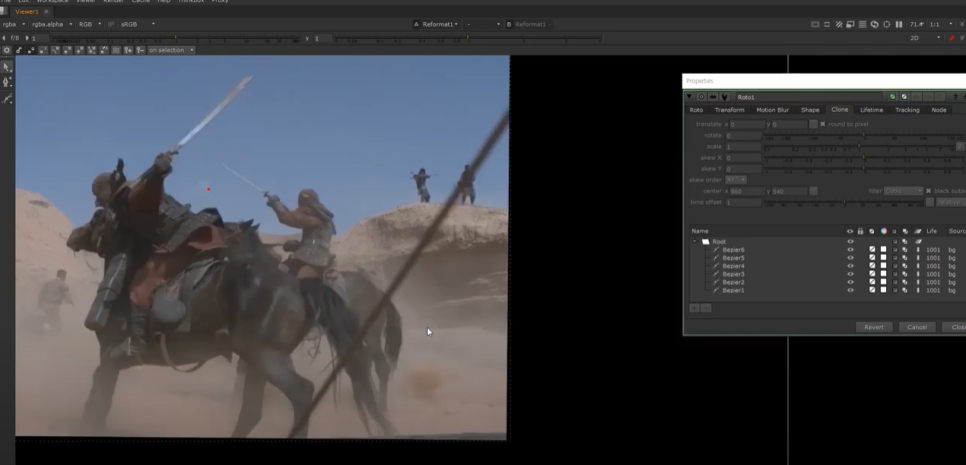Pause the viewer with the pause icon
Image resolution: width=966 pixels, height=465 pixels.
[899, 24]
